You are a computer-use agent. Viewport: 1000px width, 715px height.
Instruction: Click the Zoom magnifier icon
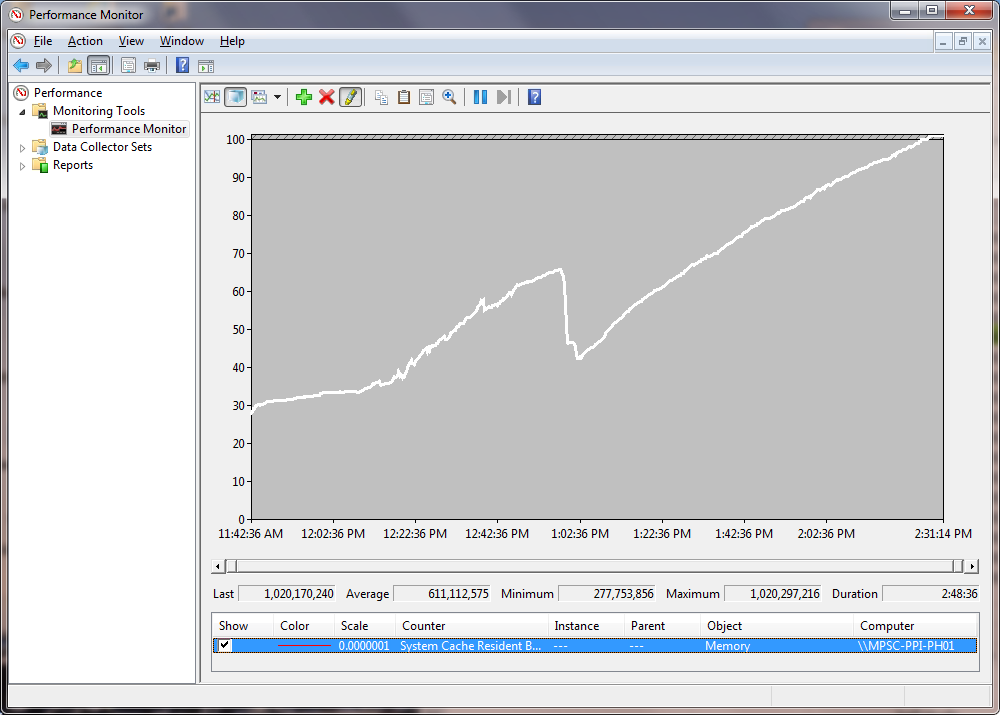tap(450, 97)
